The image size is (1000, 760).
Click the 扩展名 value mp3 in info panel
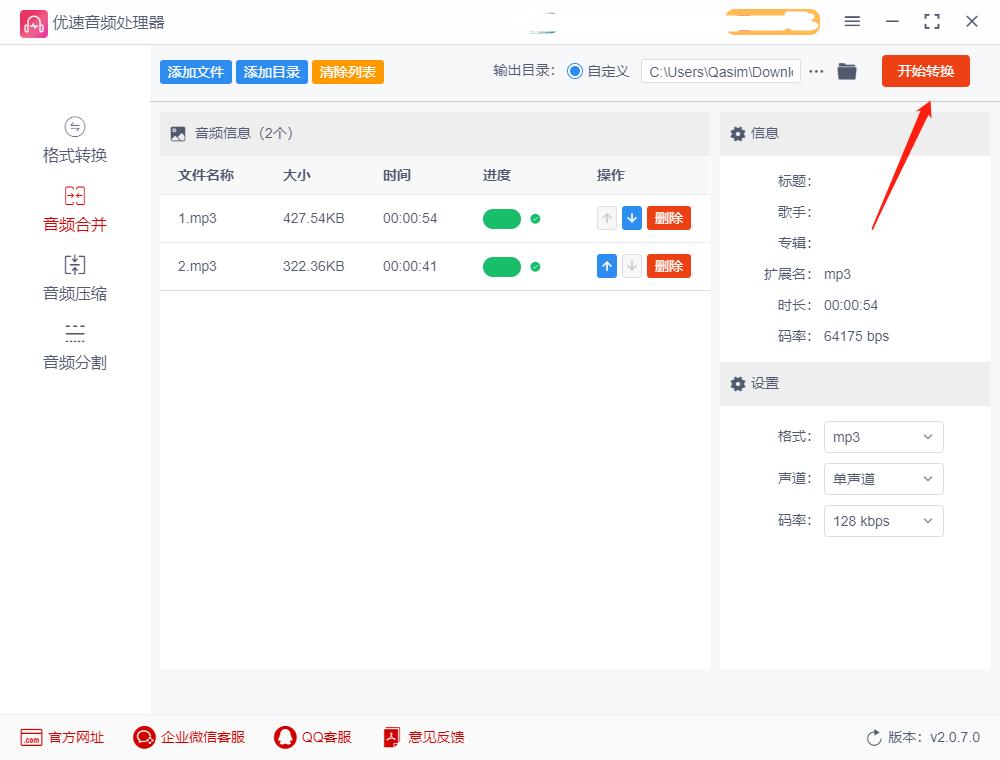coord(837,274)
